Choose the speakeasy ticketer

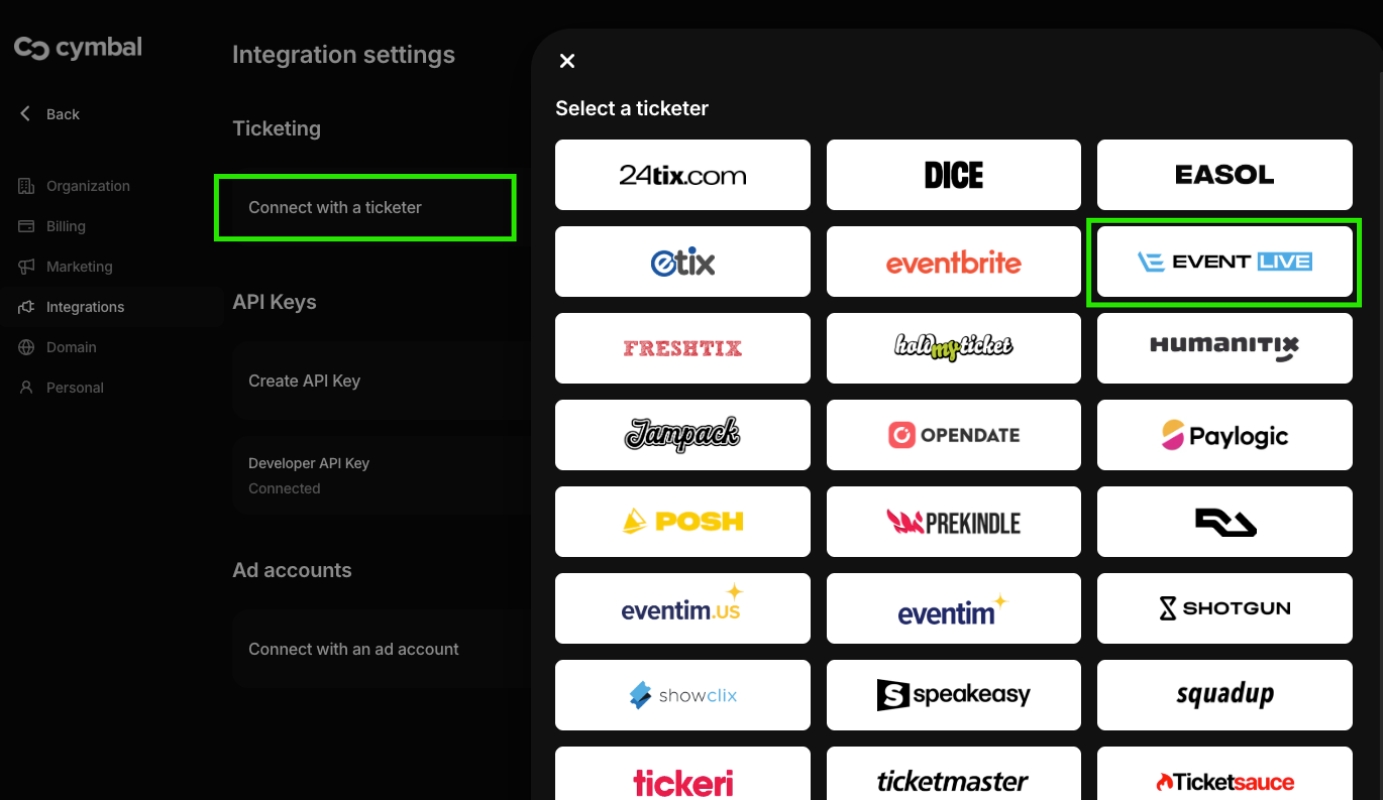pyautogui.click(x=953, y=695)
